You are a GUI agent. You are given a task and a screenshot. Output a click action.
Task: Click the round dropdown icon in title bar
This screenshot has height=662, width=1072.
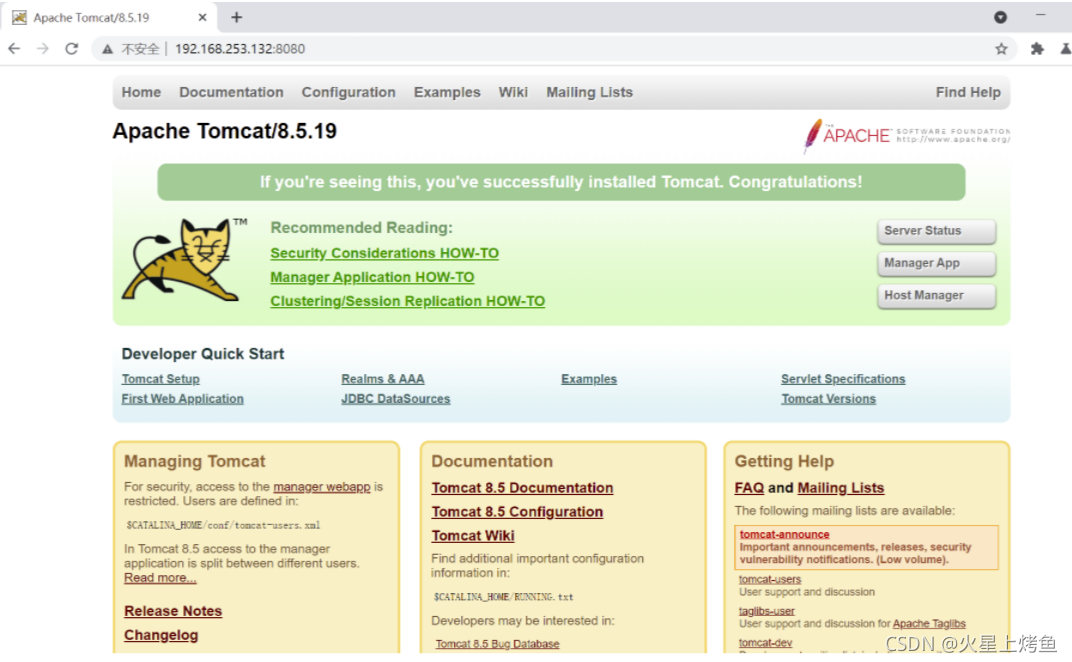pyautogui.click(x=1000, y=17)
